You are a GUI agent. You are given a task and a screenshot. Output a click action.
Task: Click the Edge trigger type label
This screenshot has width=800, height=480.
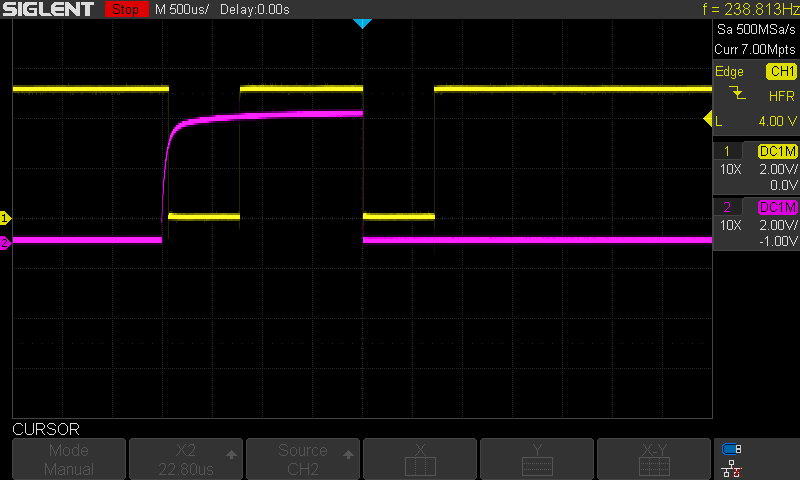[x=729, y=71]
